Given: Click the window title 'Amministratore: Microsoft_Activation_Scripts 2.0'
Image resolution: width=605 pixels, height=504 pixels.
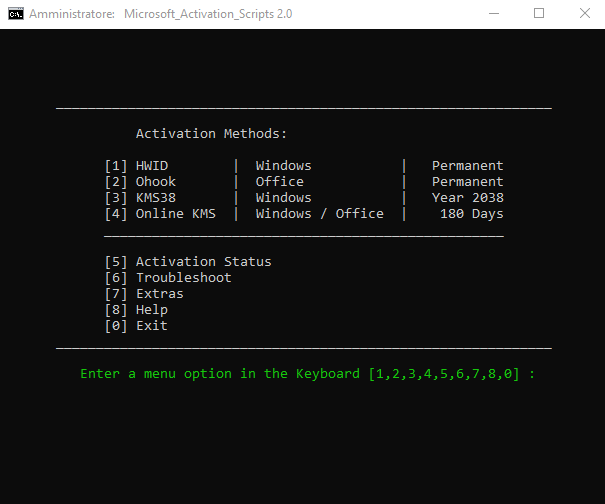Looking at the screenshot, I should click(161, 14).
